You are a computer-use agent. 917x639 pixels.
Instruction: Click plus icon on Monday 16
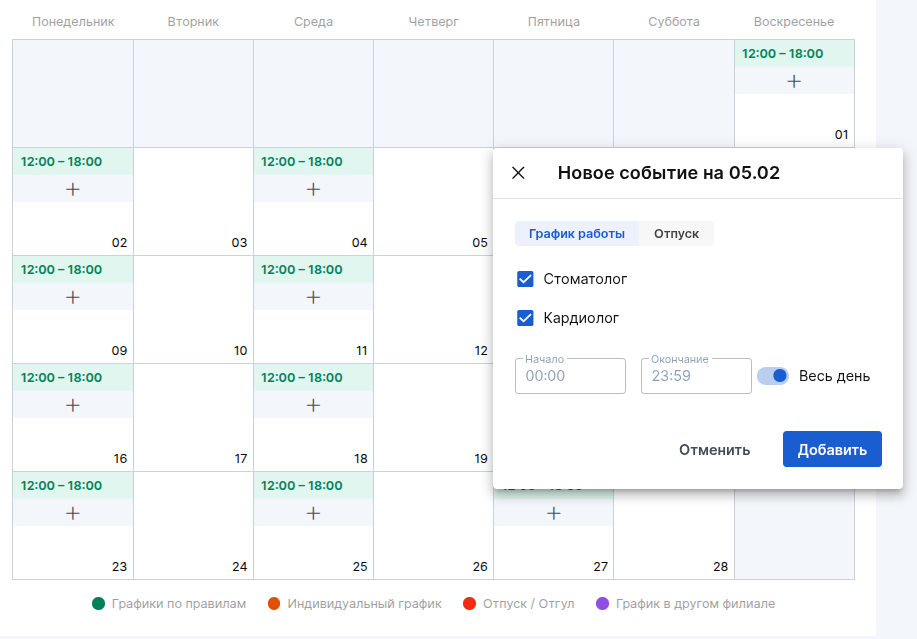(72, 405)
